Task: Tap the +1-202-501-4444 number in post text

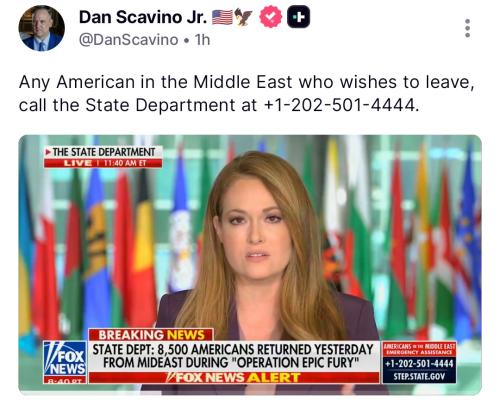Action: tap(339, 105)
